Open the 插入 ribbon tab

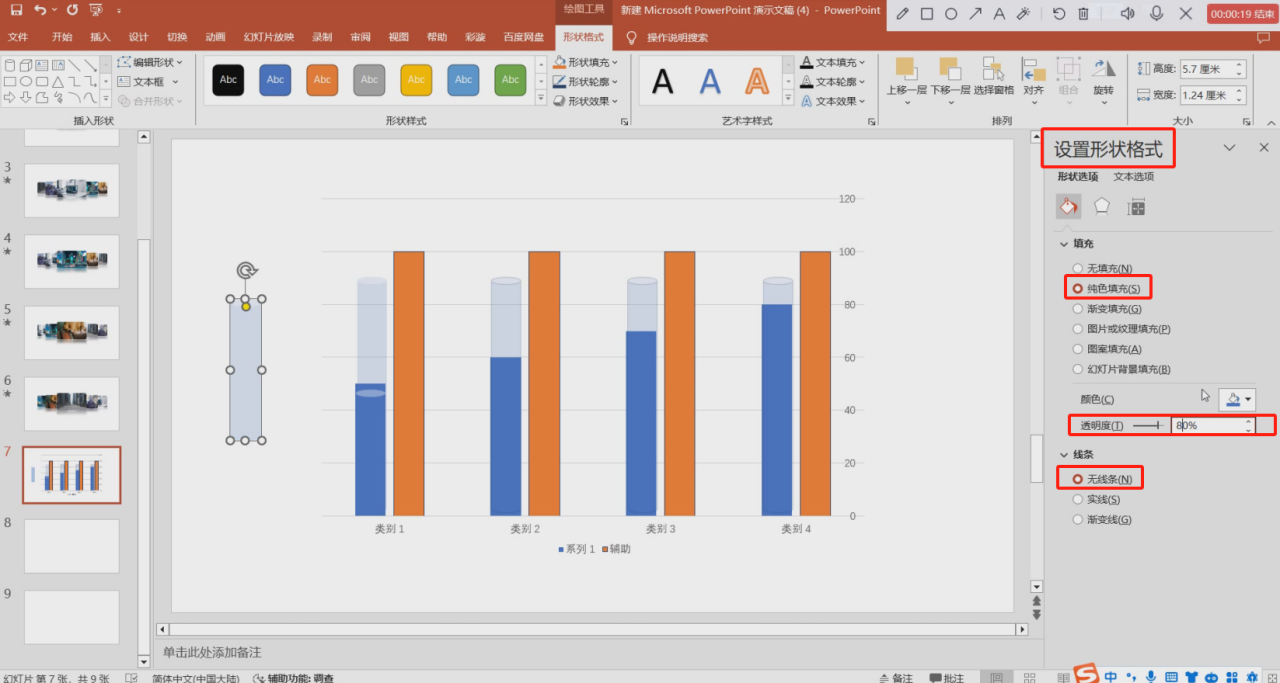click(x=100, y=37)
